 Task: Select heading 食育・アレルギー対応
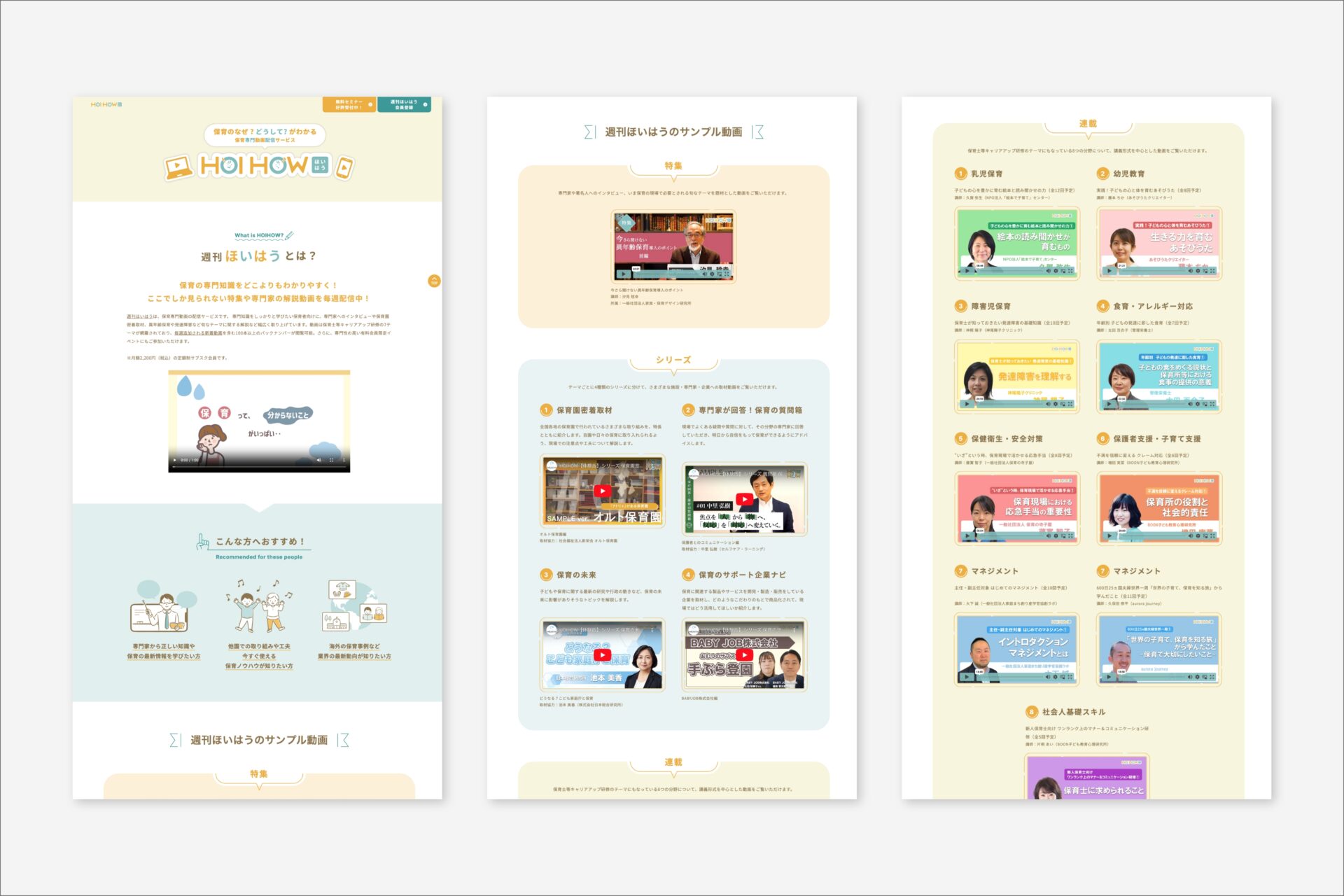point(1153,306)
